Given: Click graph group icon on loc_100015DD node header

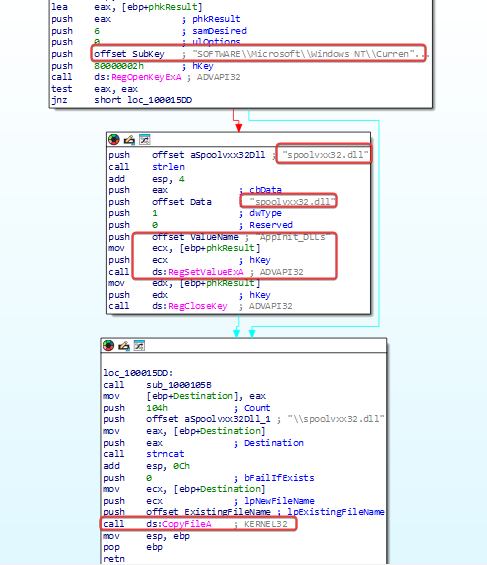Looking at the screenshot, I should click(x=139, y=346).
